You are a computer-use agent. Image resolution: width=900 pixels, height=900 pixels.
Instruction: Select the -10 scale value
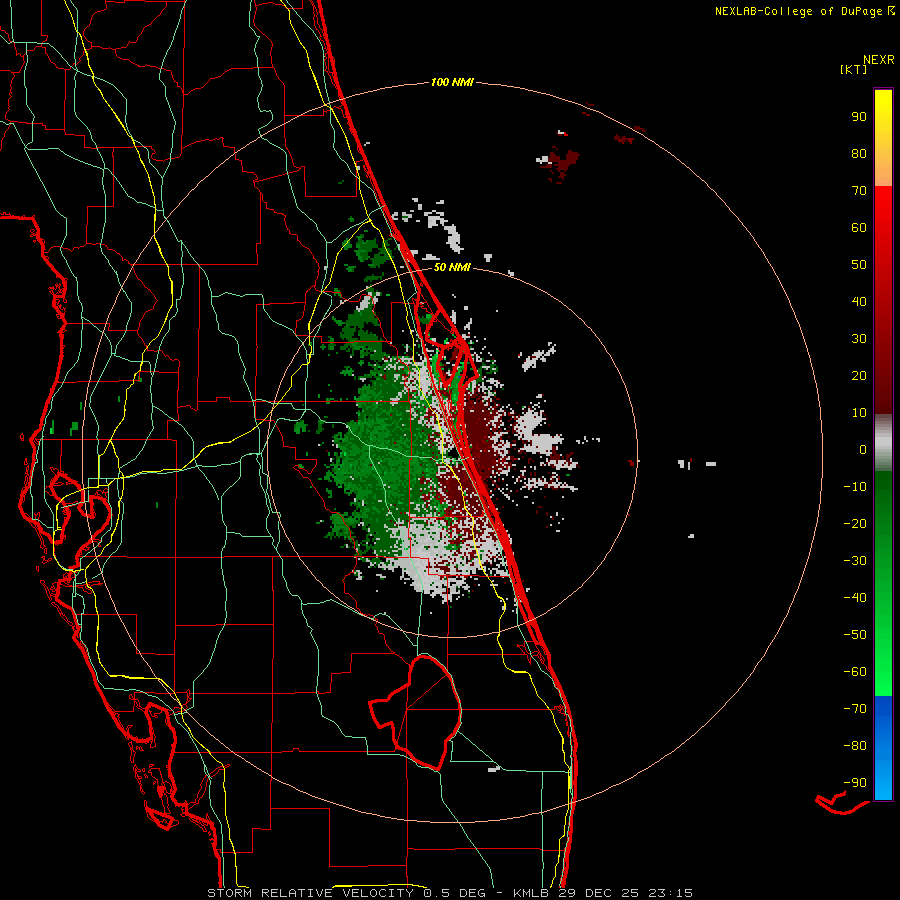pyautogui.click(x=855, y=487)
